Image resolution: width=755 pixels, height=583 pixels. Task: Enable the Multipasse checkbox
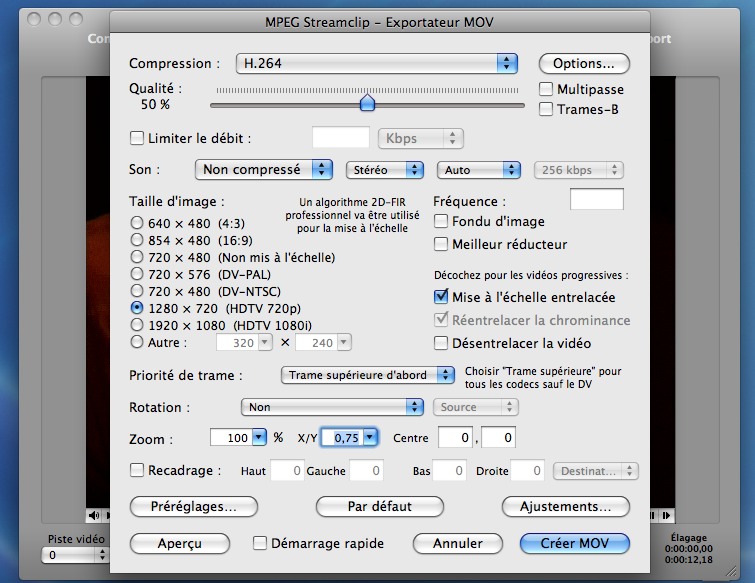[546, 89]
